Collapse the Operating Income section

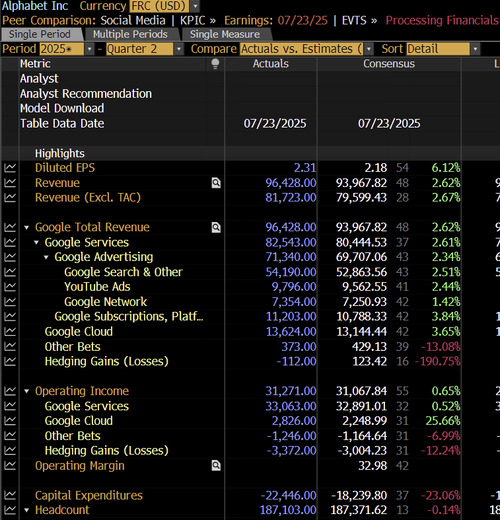click(27, 391)
